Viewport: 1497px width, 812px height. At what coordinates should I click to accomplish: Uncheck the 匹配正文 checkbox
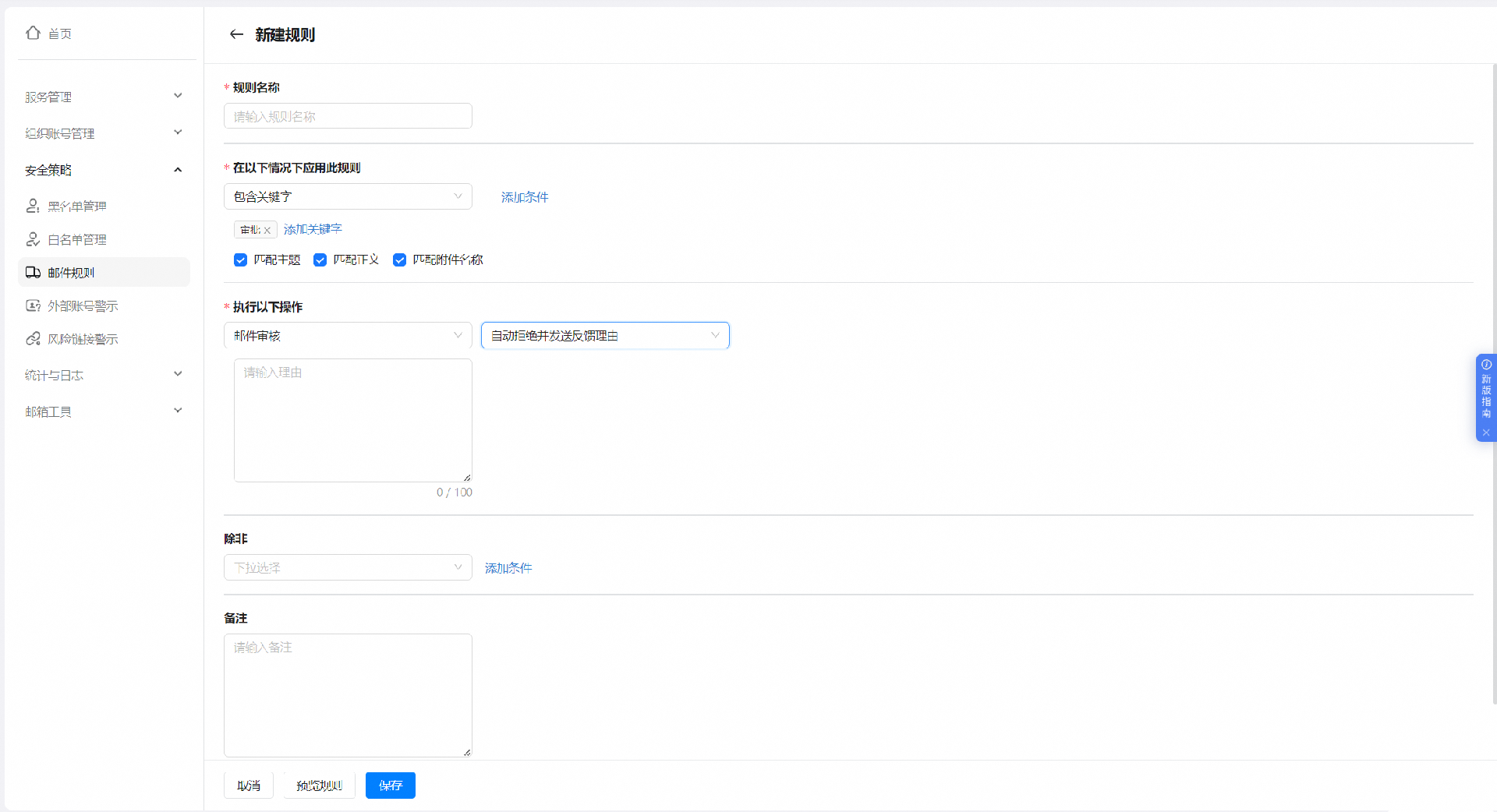coord(320,259)
